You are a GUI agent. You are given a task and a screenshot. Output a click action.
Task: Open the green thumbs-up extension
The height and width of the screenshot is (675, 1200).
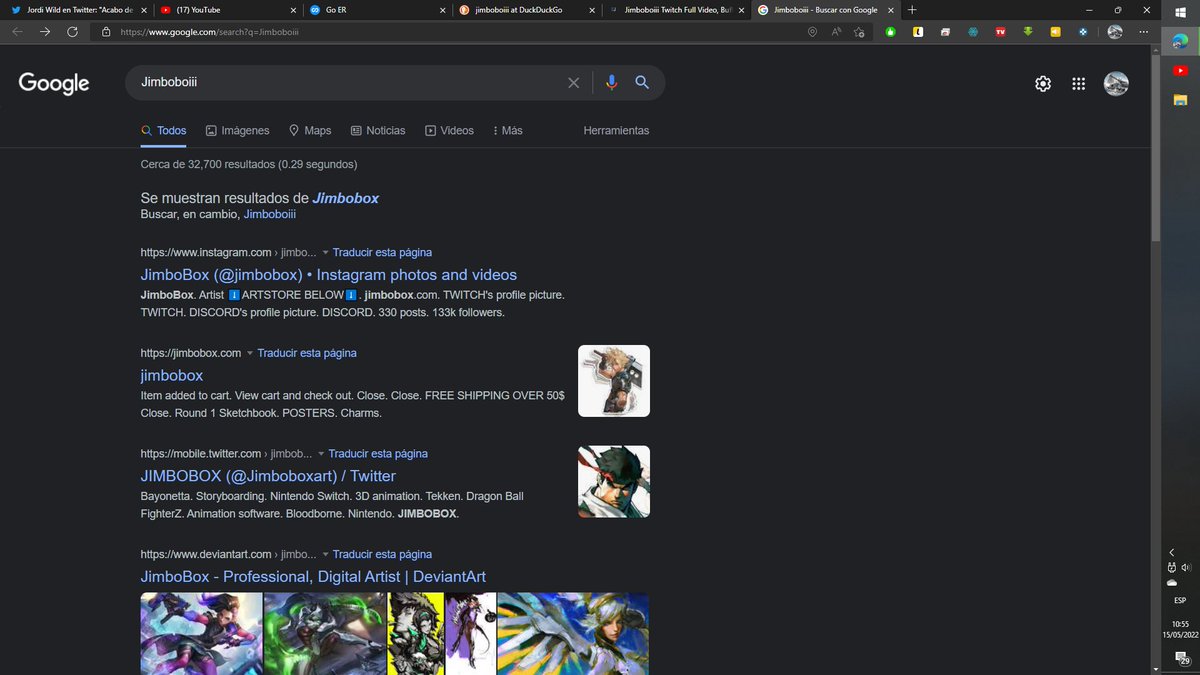tap(890, 32)
